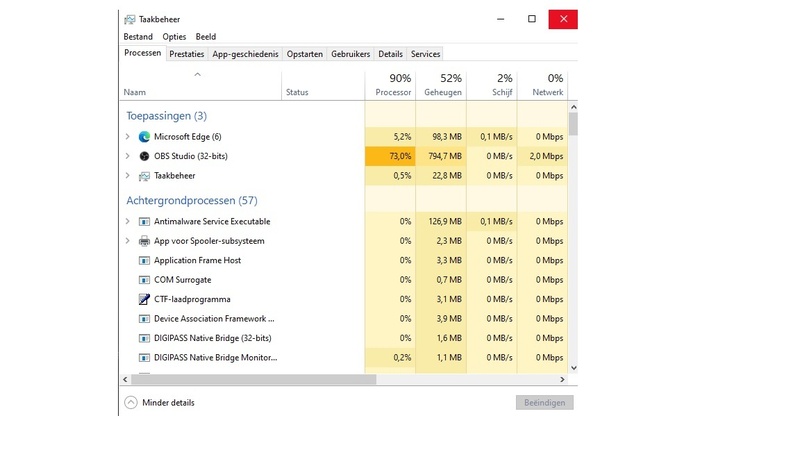Click the Antimalware Service Executable icon
Image resolution: width=800 pixels, height=450 pixels.
144,222
